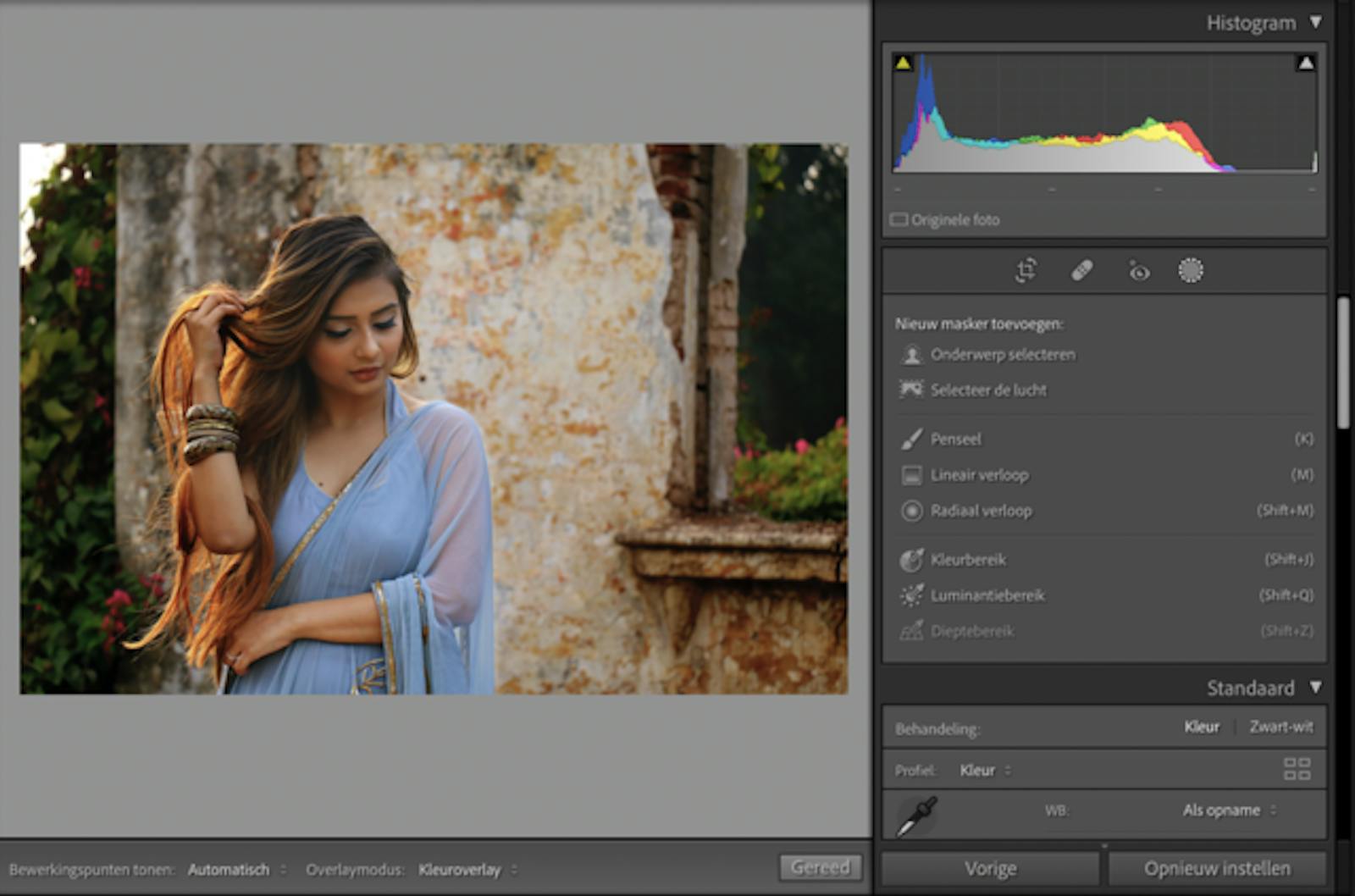Toggle shadow clipping indicator in histogram
This screenshot has width=1355, height=896.
tap(903, 63)
